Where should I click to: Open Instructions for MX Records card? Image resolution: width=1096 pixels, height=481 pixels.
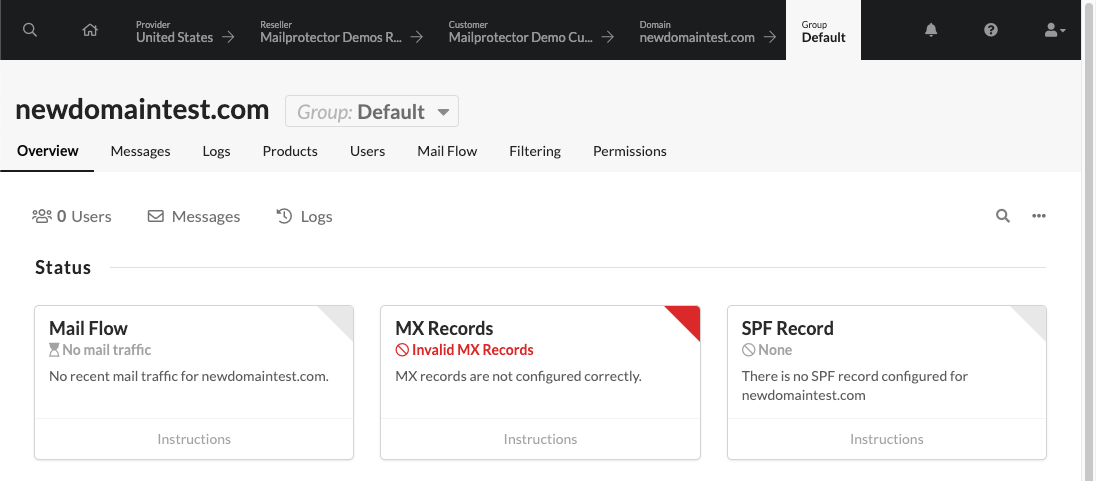(540, 439)
